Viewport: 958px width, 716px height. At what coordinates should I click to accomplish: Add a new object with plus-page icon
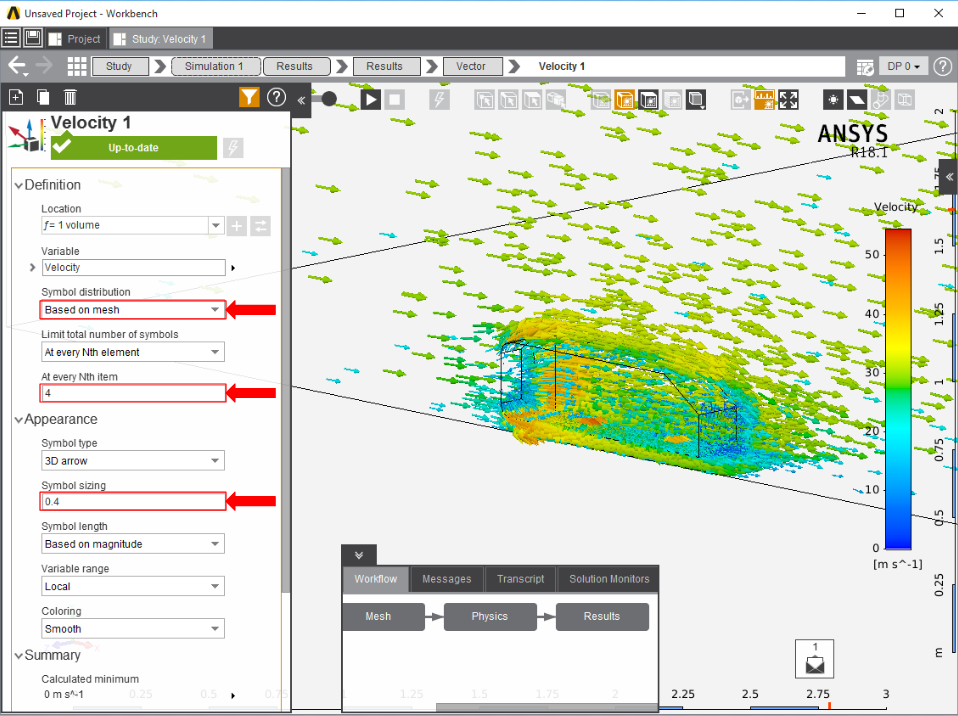pos(16,97)
